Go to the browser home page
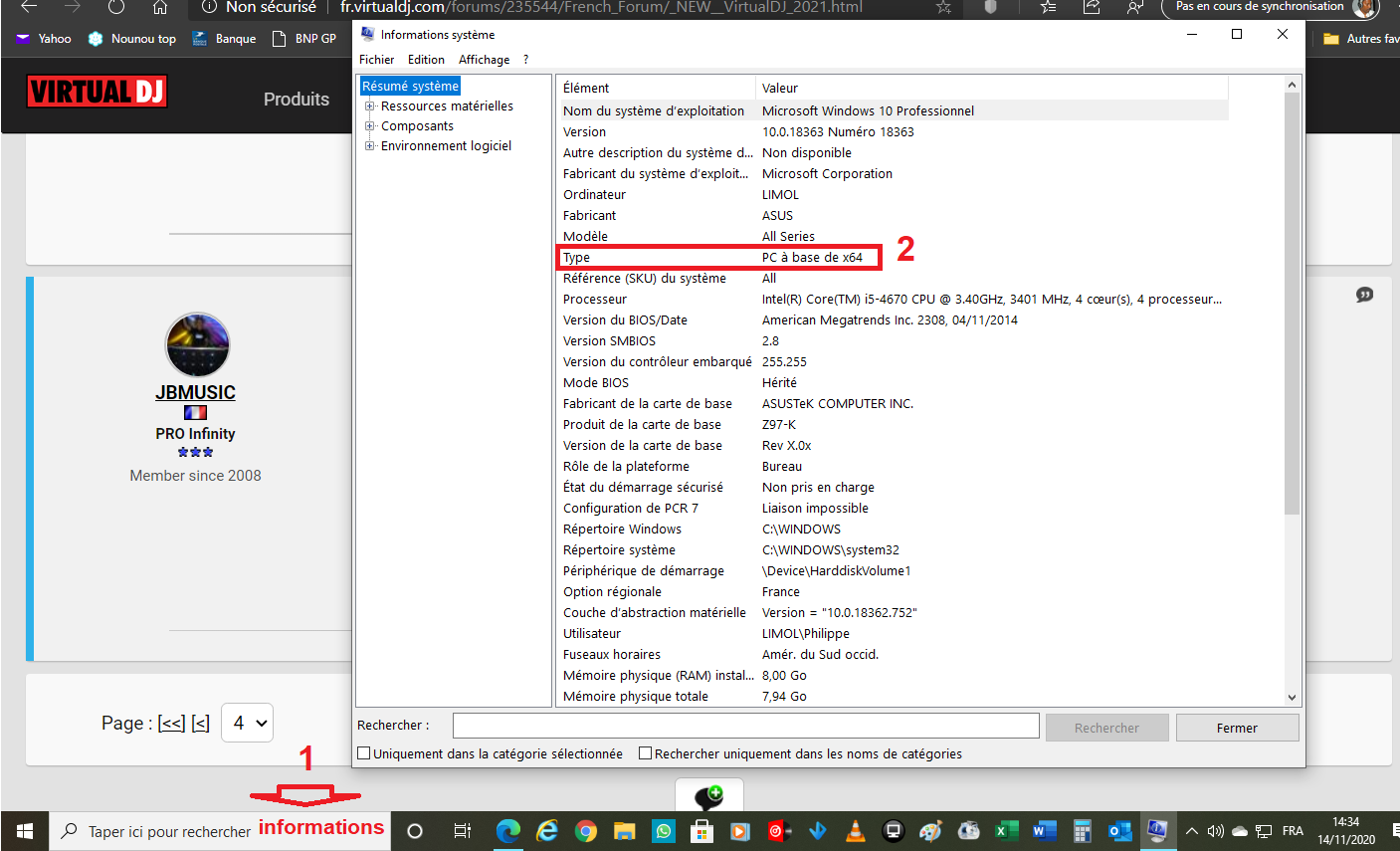 coord(160,7)
